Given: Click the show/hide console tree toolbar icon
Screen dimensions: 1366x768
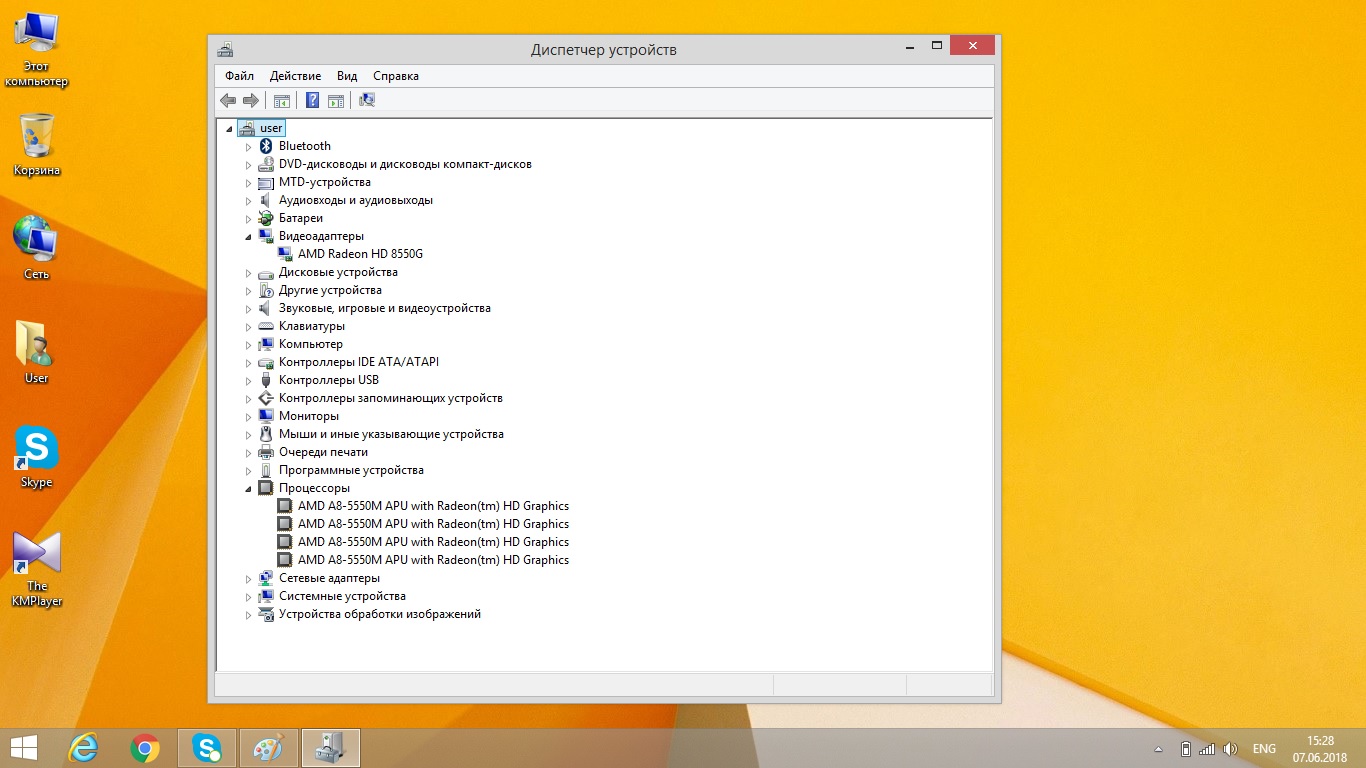Looking at the screenshot, I should 282,100.
